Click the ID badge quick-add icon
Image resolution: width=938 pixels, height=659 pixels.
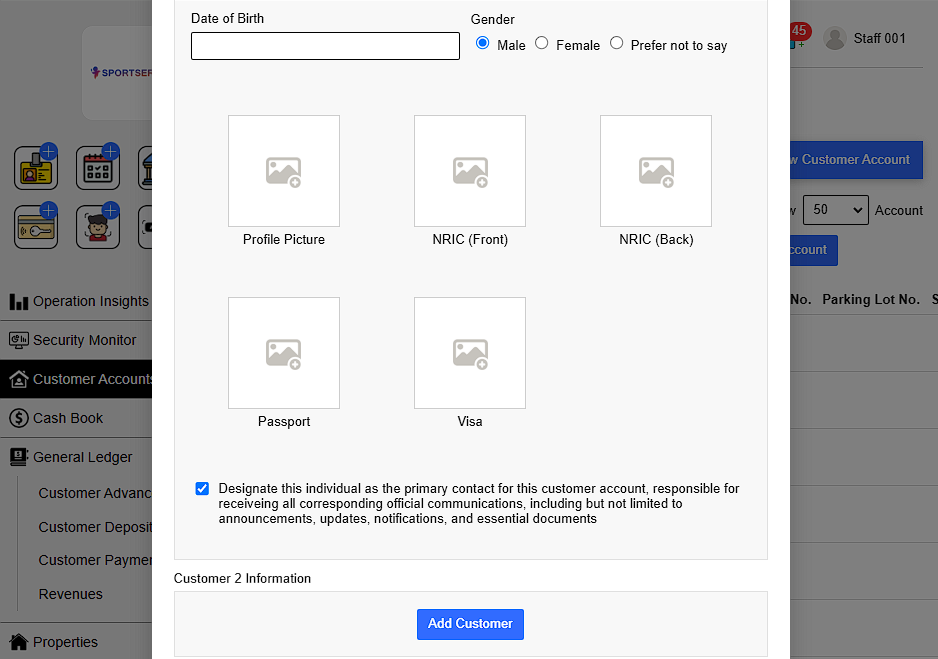(x=36, y=168)
